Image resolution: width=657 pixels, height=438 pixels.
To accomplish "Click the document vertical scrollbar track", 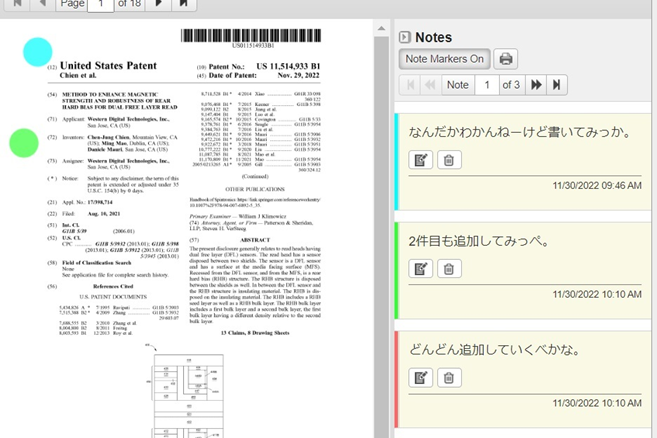I will tap(381, 237).
